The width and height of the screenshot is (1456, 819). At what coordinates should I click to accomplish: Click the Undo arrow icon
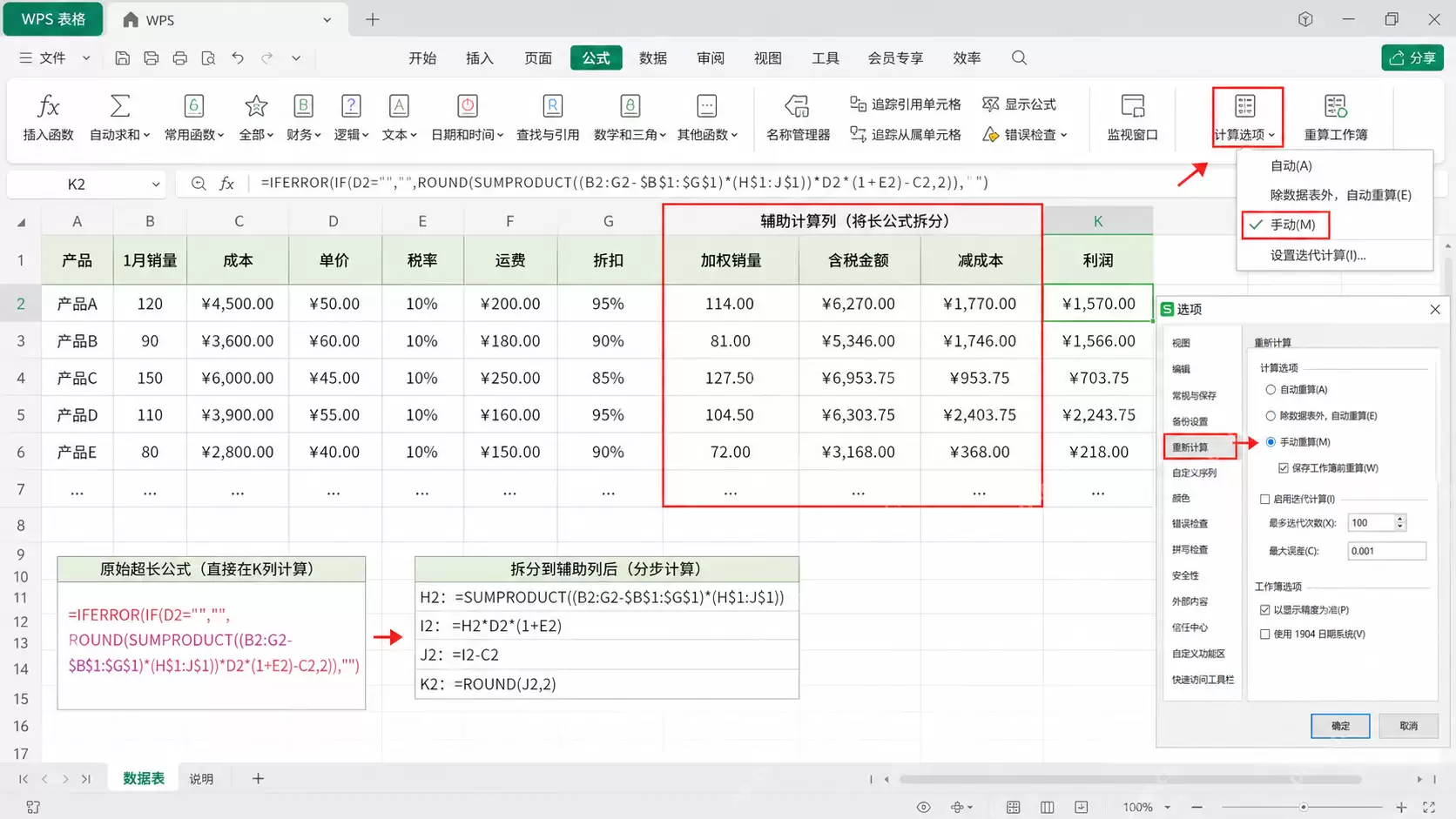238,58
